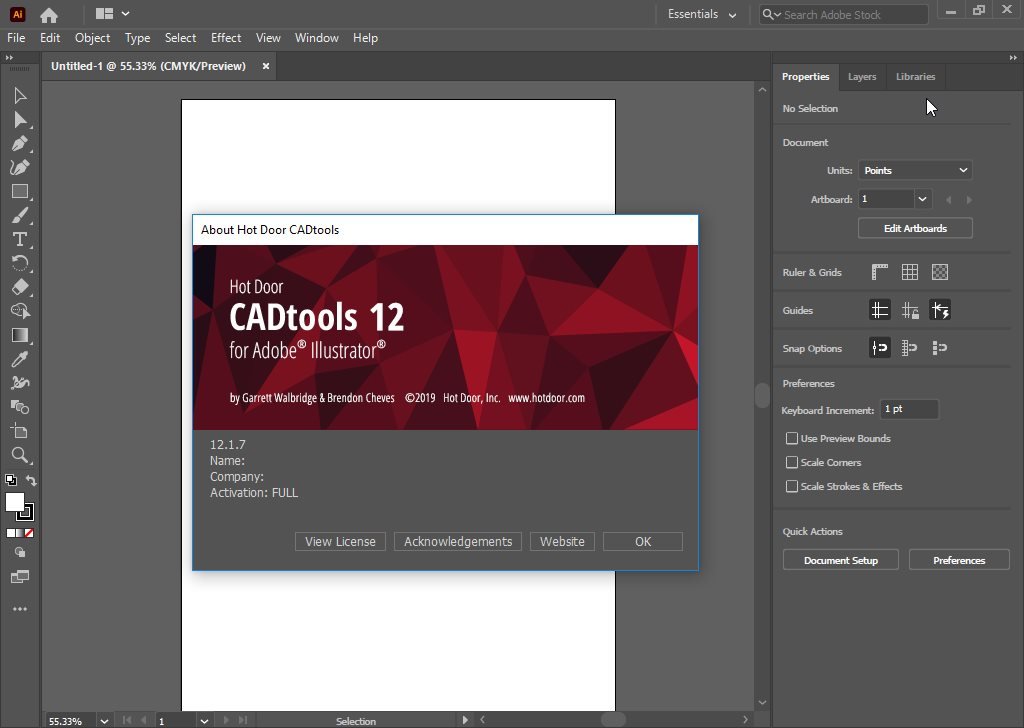1024x728 pixels.
Task: Open the Arrange Documents dropdown
Action: point(112,14)
